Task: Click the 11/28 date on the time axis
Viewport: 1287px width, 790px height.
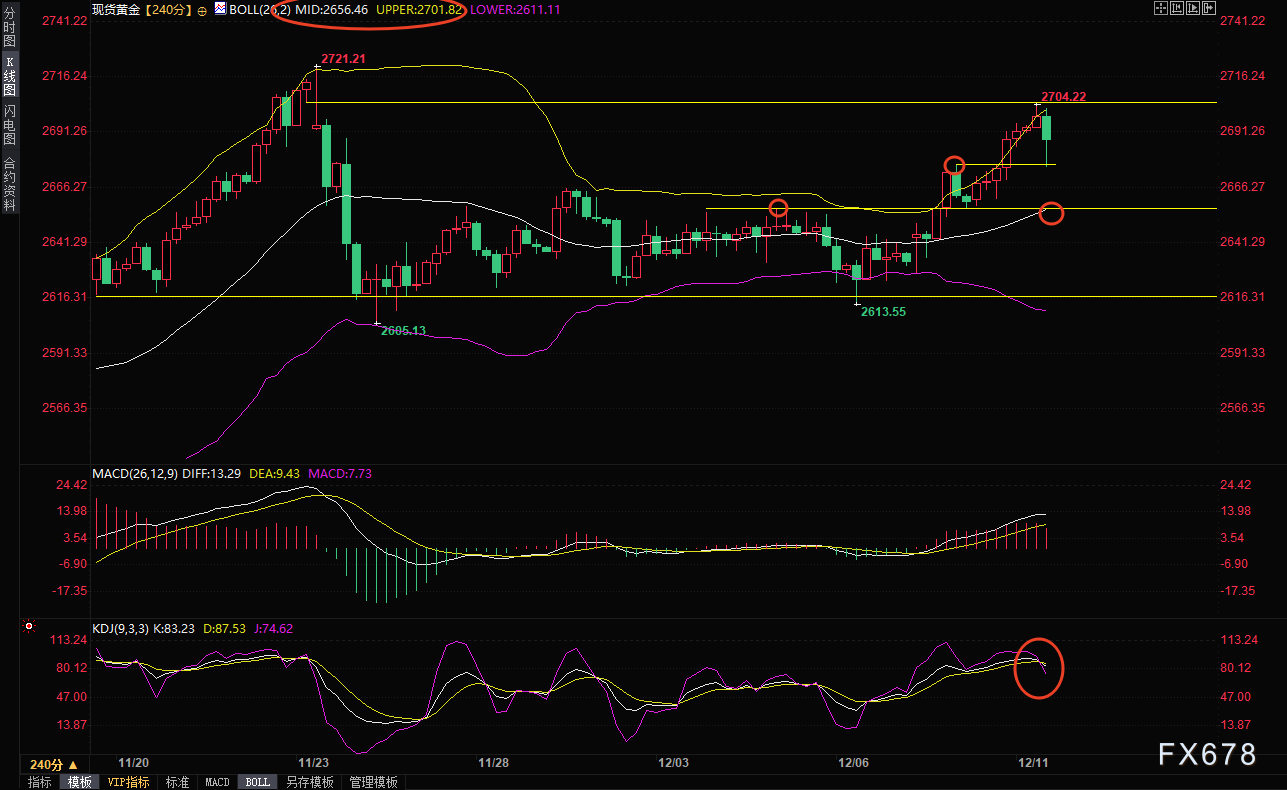Action: pos(494,763)
